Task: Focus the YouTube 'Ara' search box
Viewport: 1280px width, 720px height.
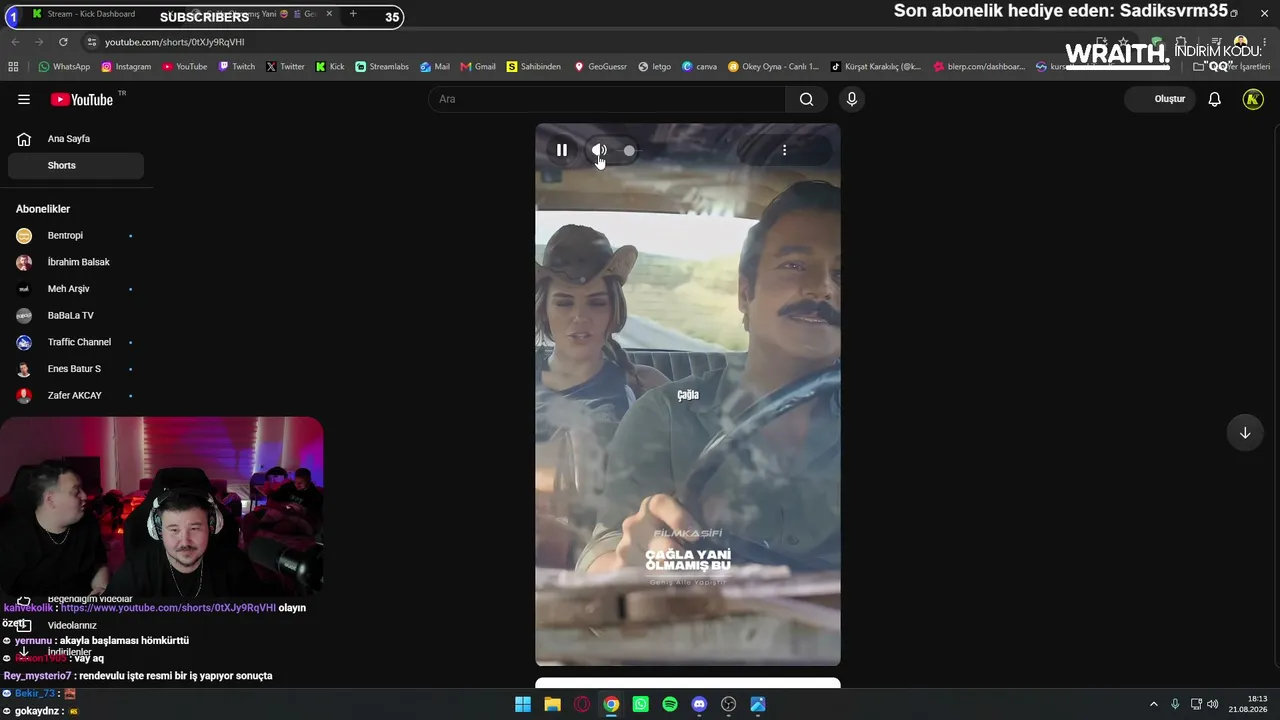Action: point(608,99)
